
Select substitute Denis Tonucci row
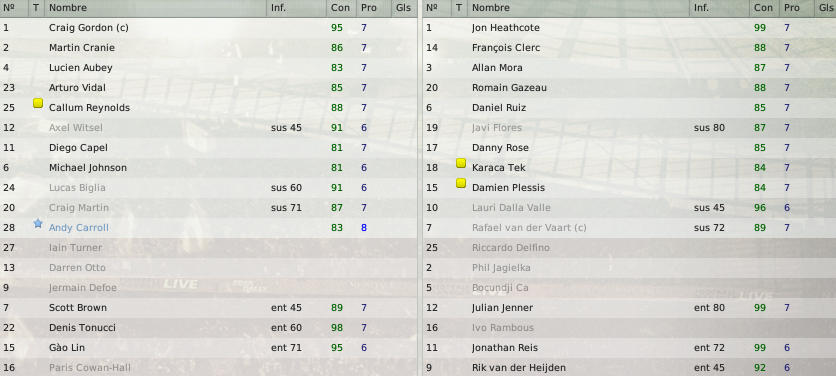click(x=208, y=327)
